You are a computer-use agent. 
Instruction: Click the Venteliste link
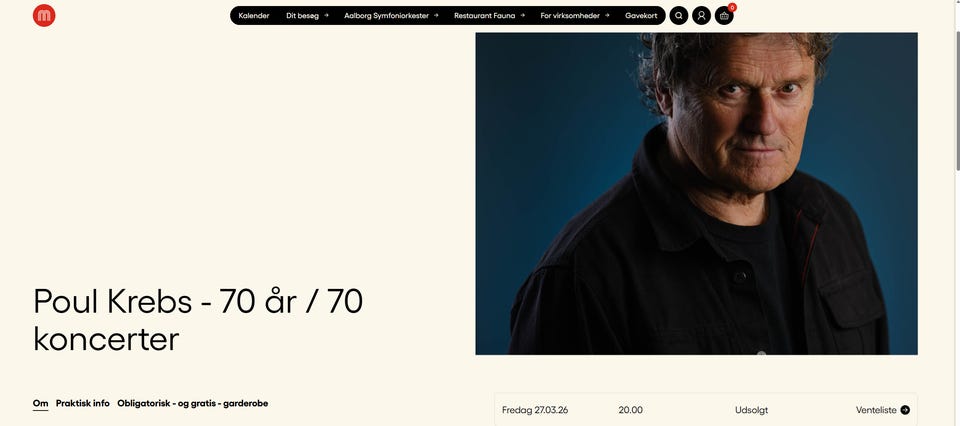coord(876,410)
